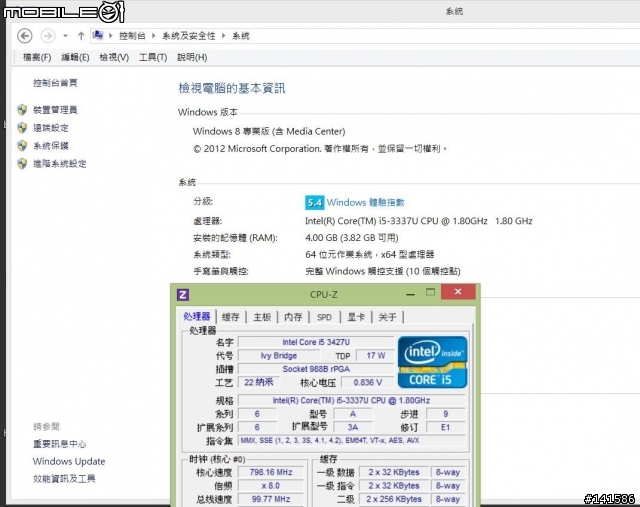This screenshot has height=507, width=640.
Task: Open the Windows 體驗指數 link
Action: tap(365, 202)
